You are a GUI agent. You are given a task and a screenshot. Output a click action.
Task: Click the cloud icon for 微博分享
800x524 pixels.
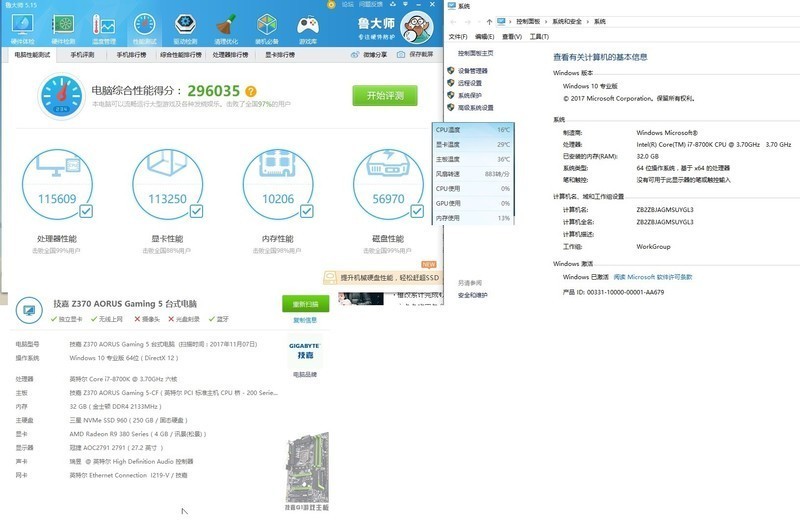click(355, 55)
